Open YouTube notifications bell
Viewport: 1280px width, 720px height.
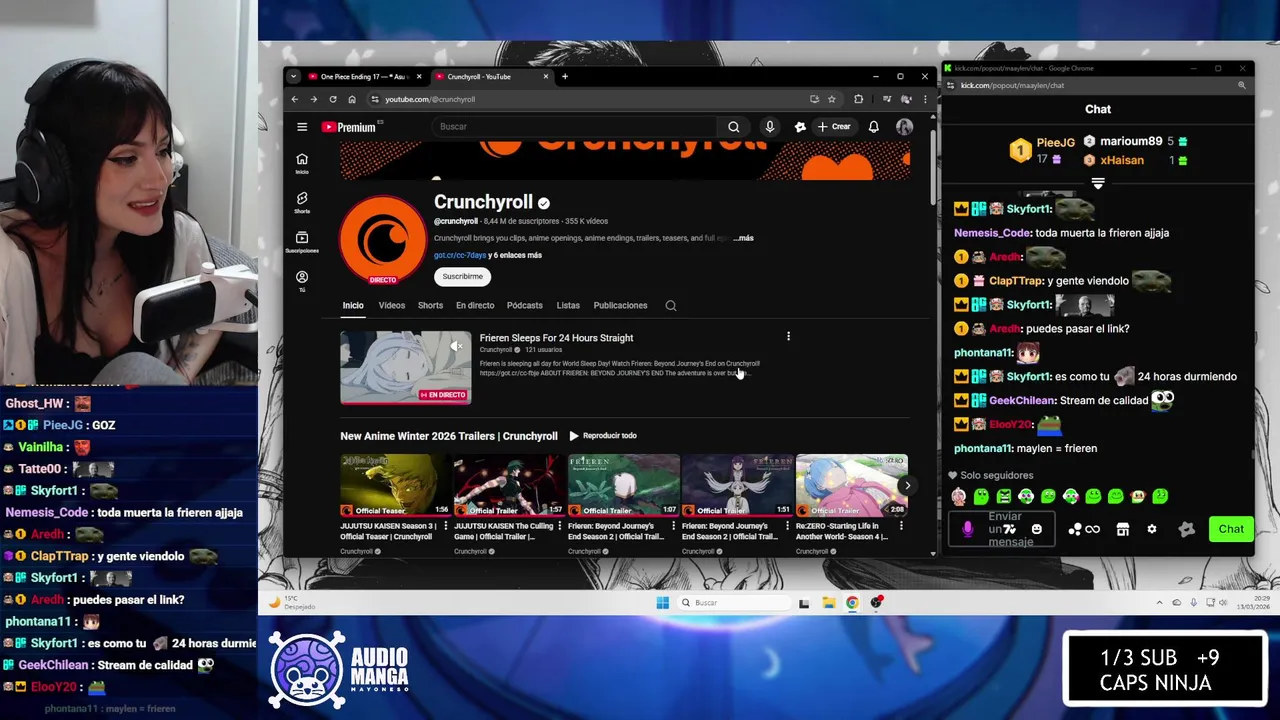click(873, 127)
